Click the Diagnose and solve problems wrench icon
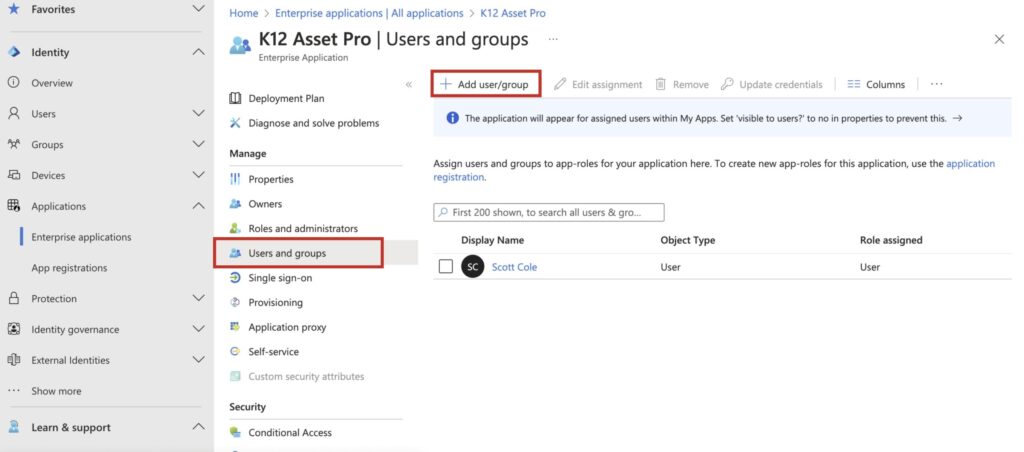This screenshot has height=452, width=1024. pyautogui.click(x=235, y=123)
